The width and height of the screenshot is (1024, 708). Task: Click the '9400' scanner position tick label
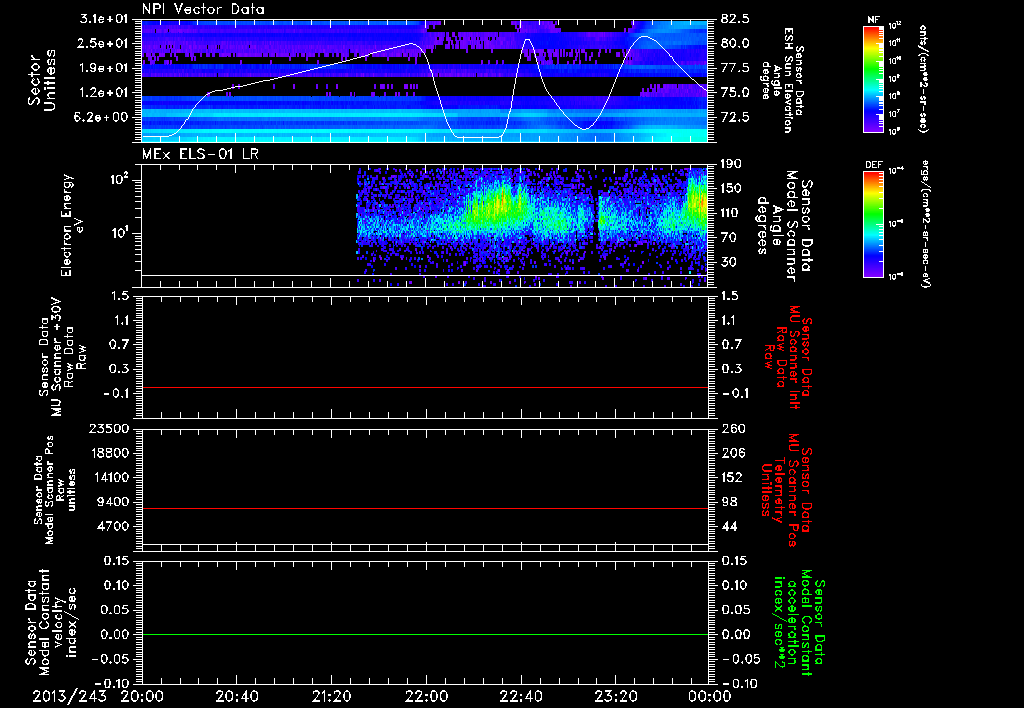[x=114, y=502]
